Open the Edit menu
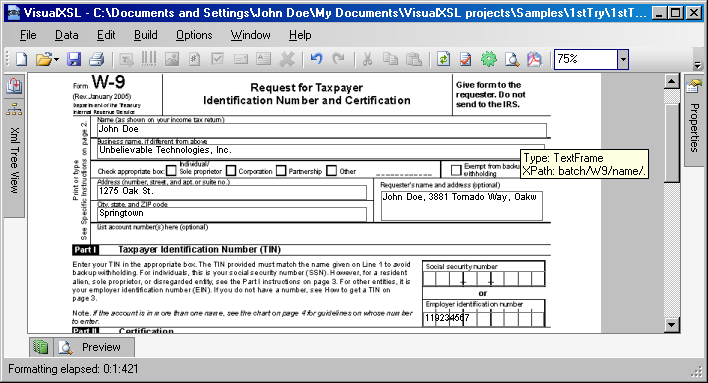 click(x=106, y=35)
